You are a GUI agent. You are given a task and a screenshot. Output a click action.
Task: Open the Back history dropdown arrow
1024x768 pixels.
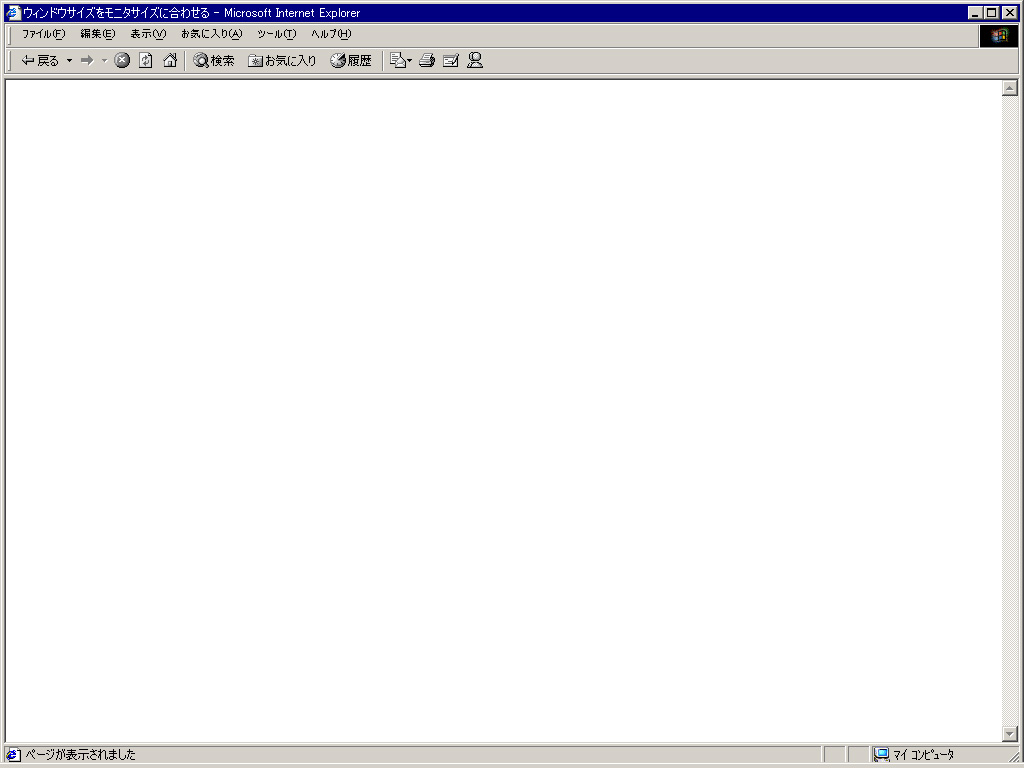(69, 61)
